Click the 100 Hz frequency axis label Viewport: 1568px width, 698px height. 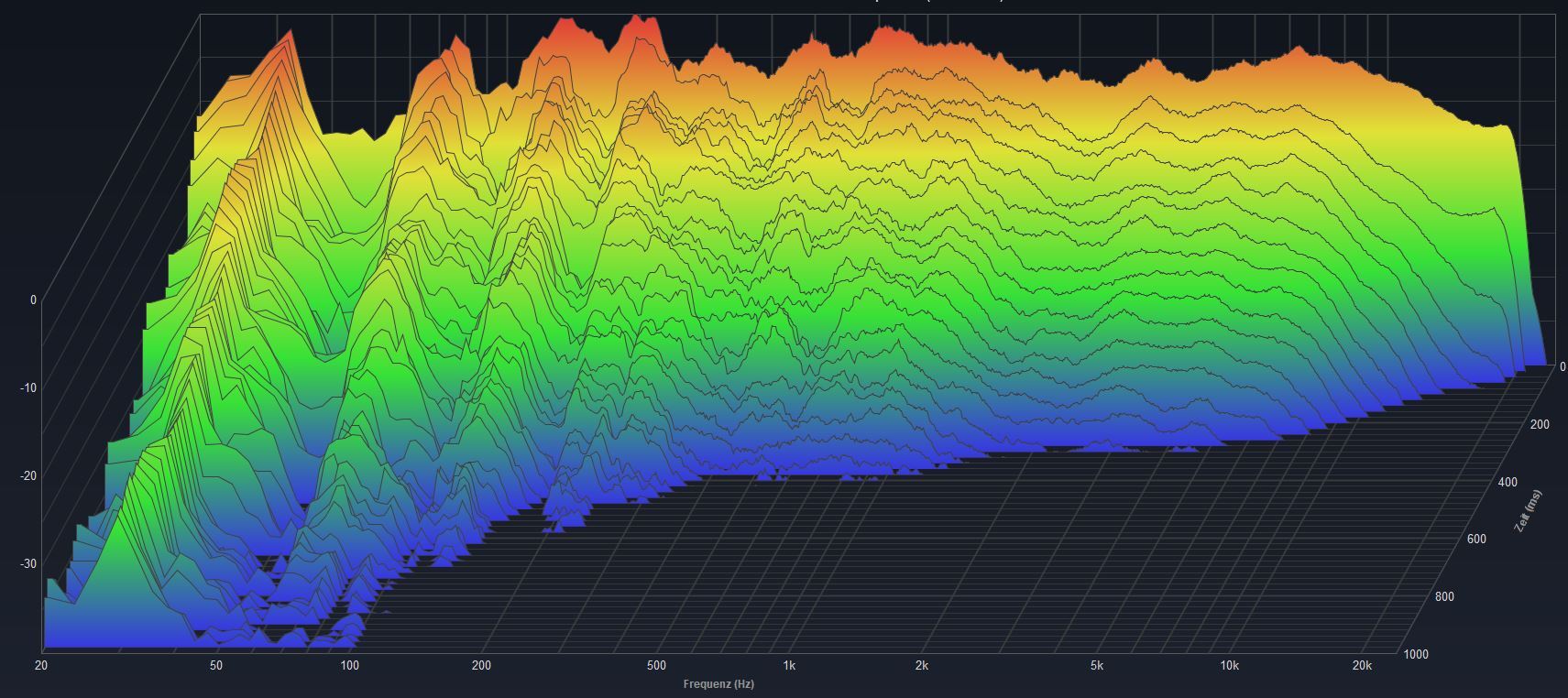[349, 666]
